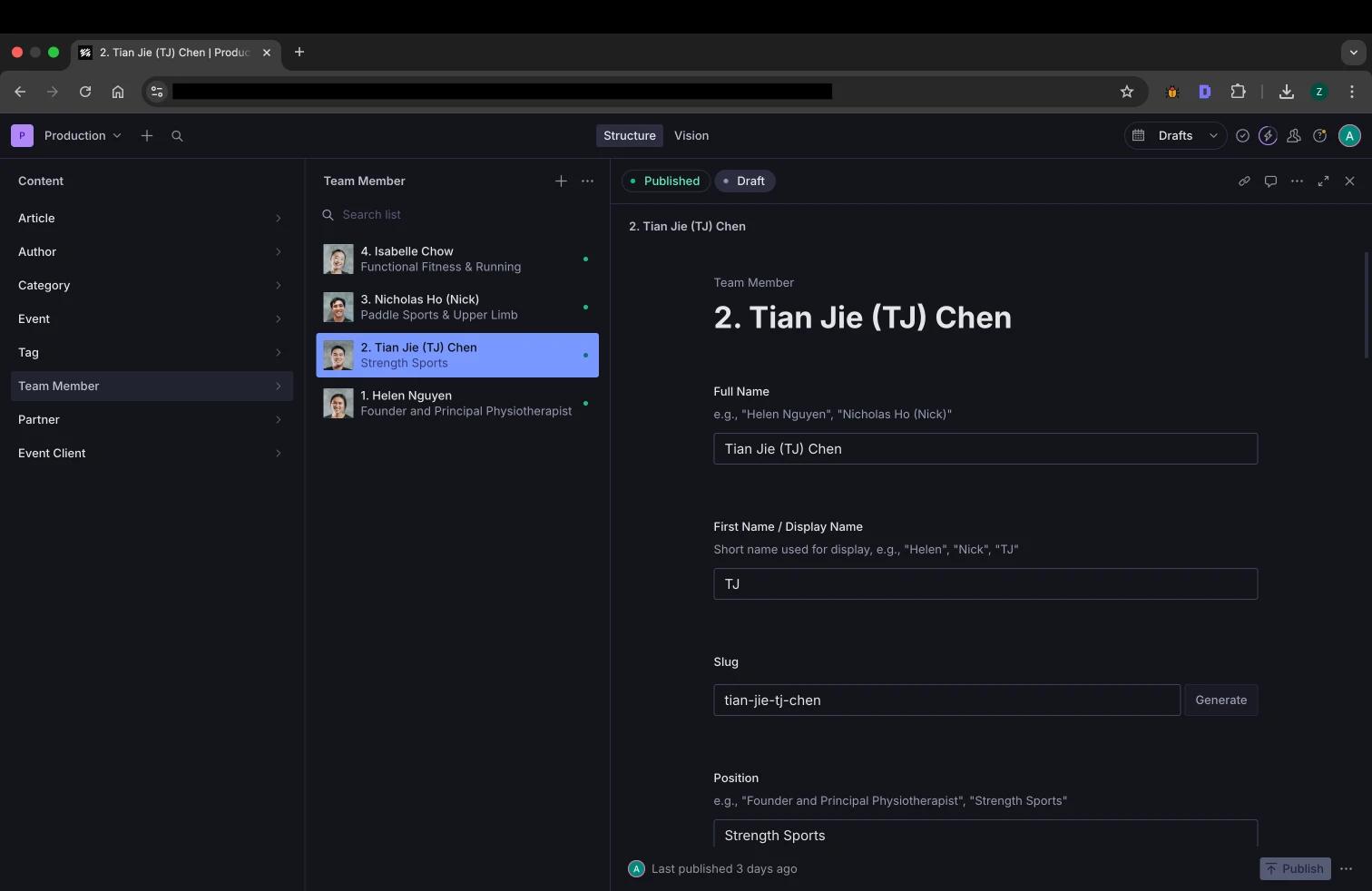Switch to the Structure tab
Screen dimensions: 1372x891
click(x=629, y=135)
